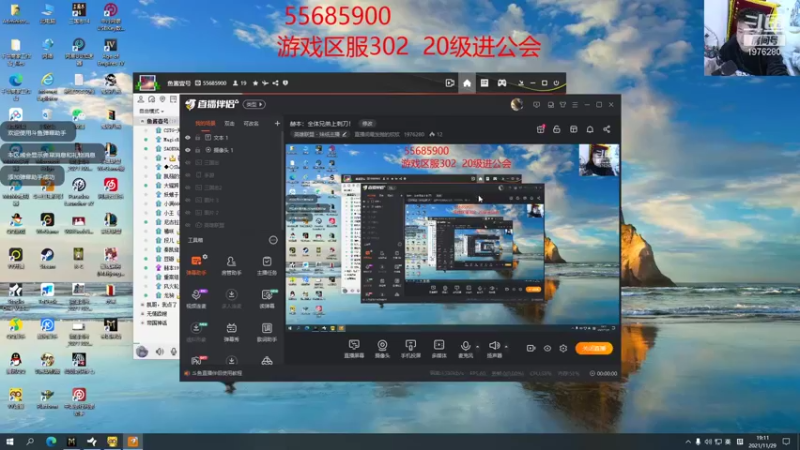Screen dimensions: 800x450
Task: Add the 摄像头 camera source
Action: [382, 348]
